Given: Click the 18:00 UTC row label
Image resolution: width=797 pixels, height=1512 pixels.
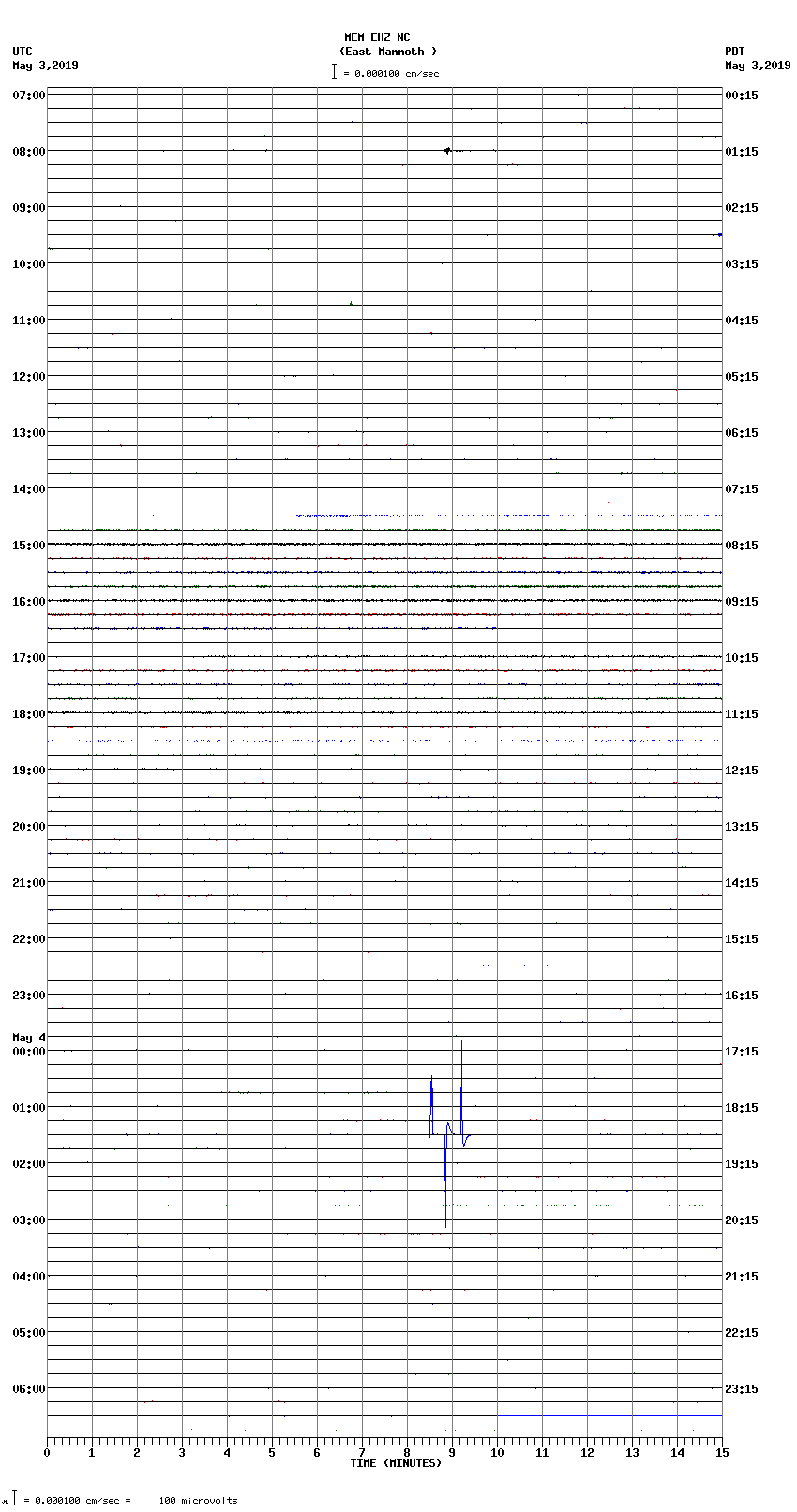Looking at the screenshot, I should 29,714.
